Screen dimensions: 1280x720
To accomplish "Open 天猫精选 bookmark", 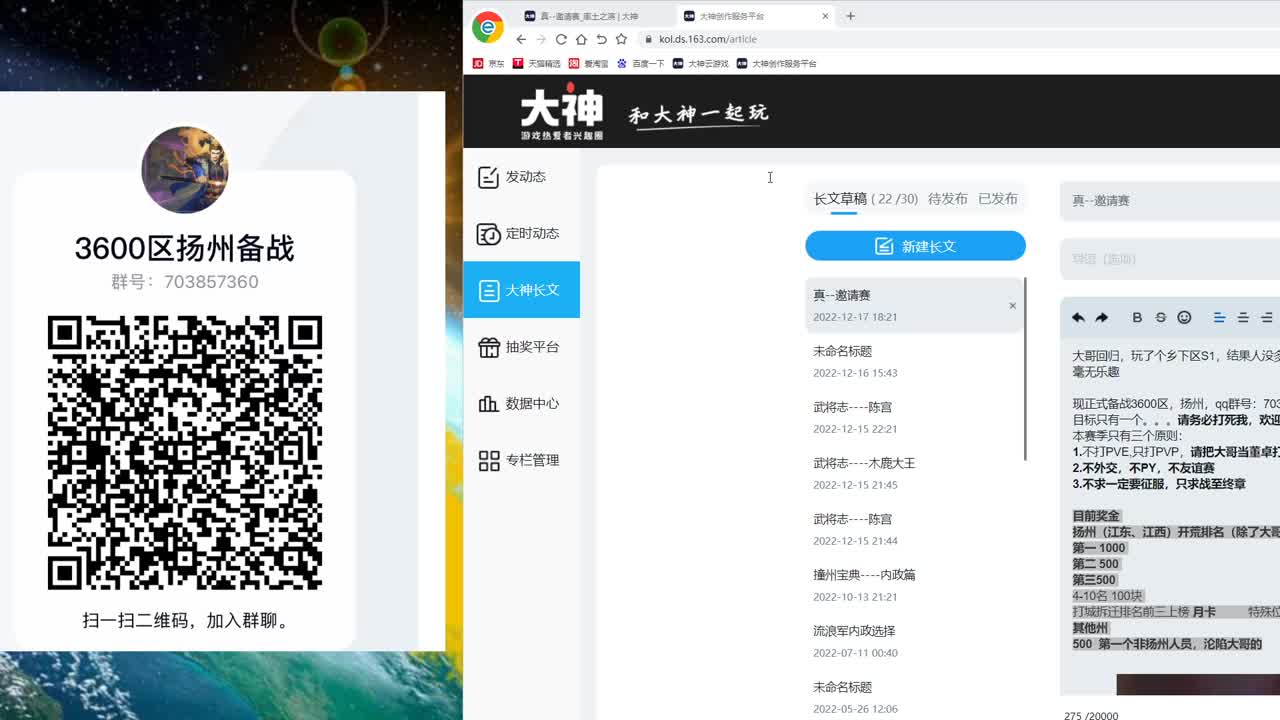I will click(536, 63).
